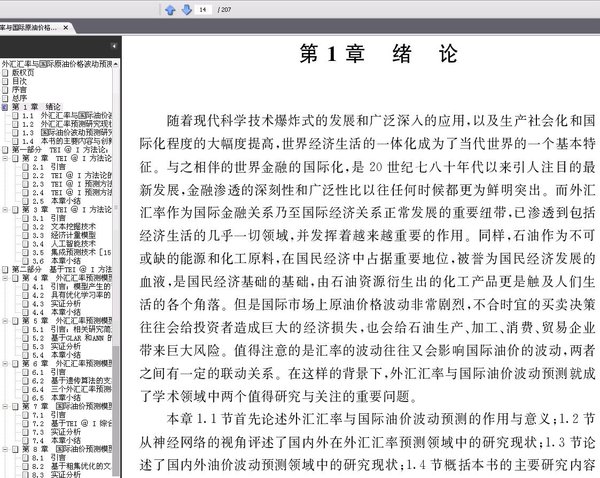The width and height of the screenshot is (600, 478).
Task: Open bookmark 5.3 实证分析
Action: coord(57,346)
